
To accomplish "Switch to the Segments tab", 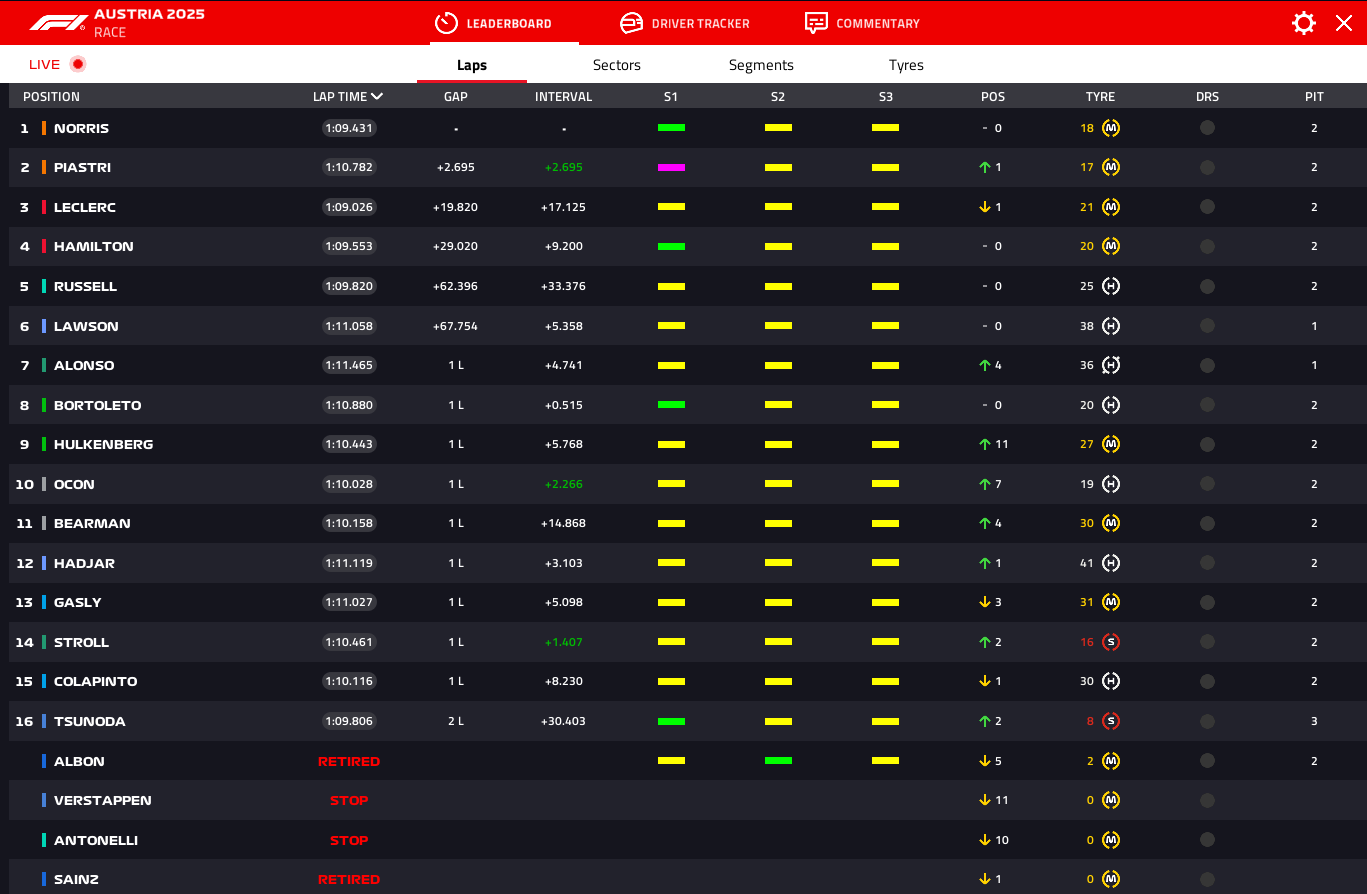I will pos(761,65).
